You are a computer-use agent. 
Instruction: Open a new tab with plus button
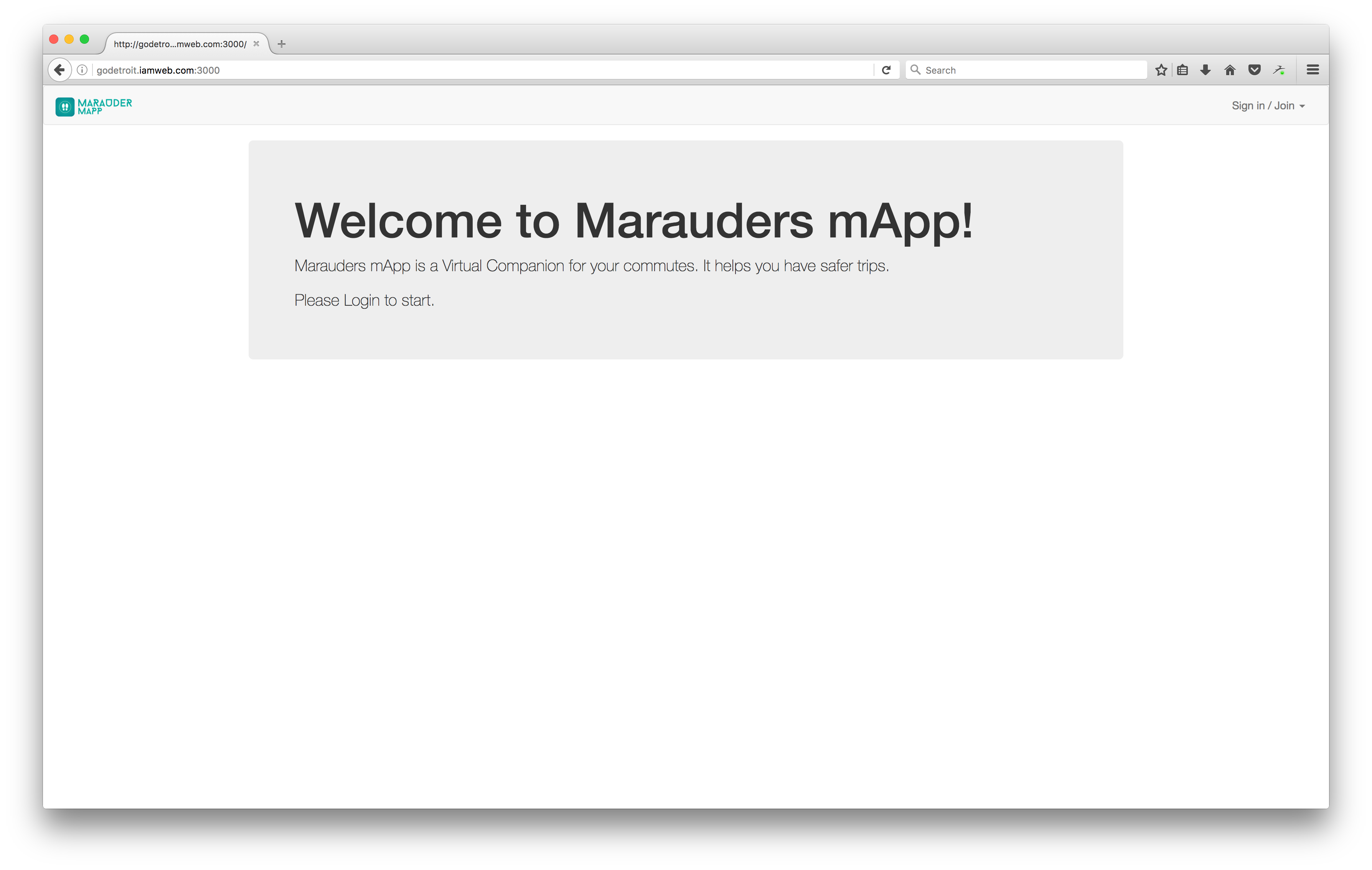point(282,44)
